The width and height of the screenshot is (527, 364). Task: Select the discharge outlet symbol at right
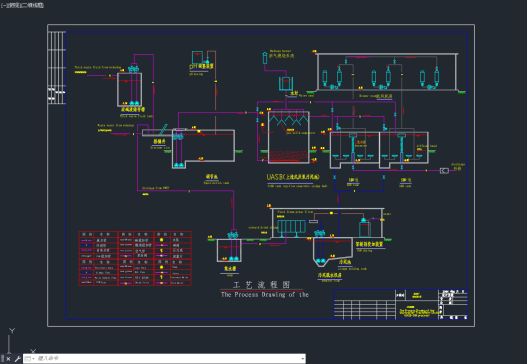(444, 171)
